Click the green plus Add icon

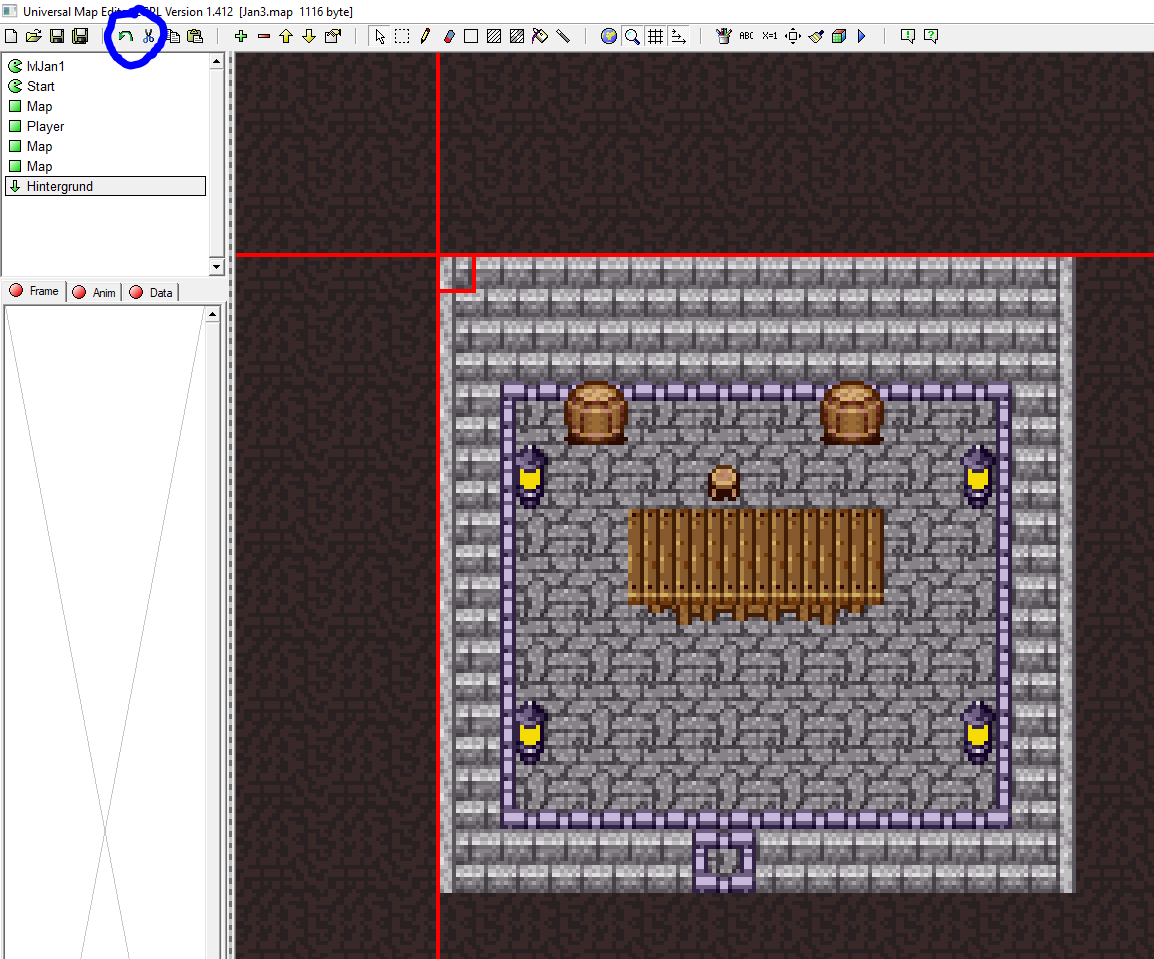[x=241, y=36]
